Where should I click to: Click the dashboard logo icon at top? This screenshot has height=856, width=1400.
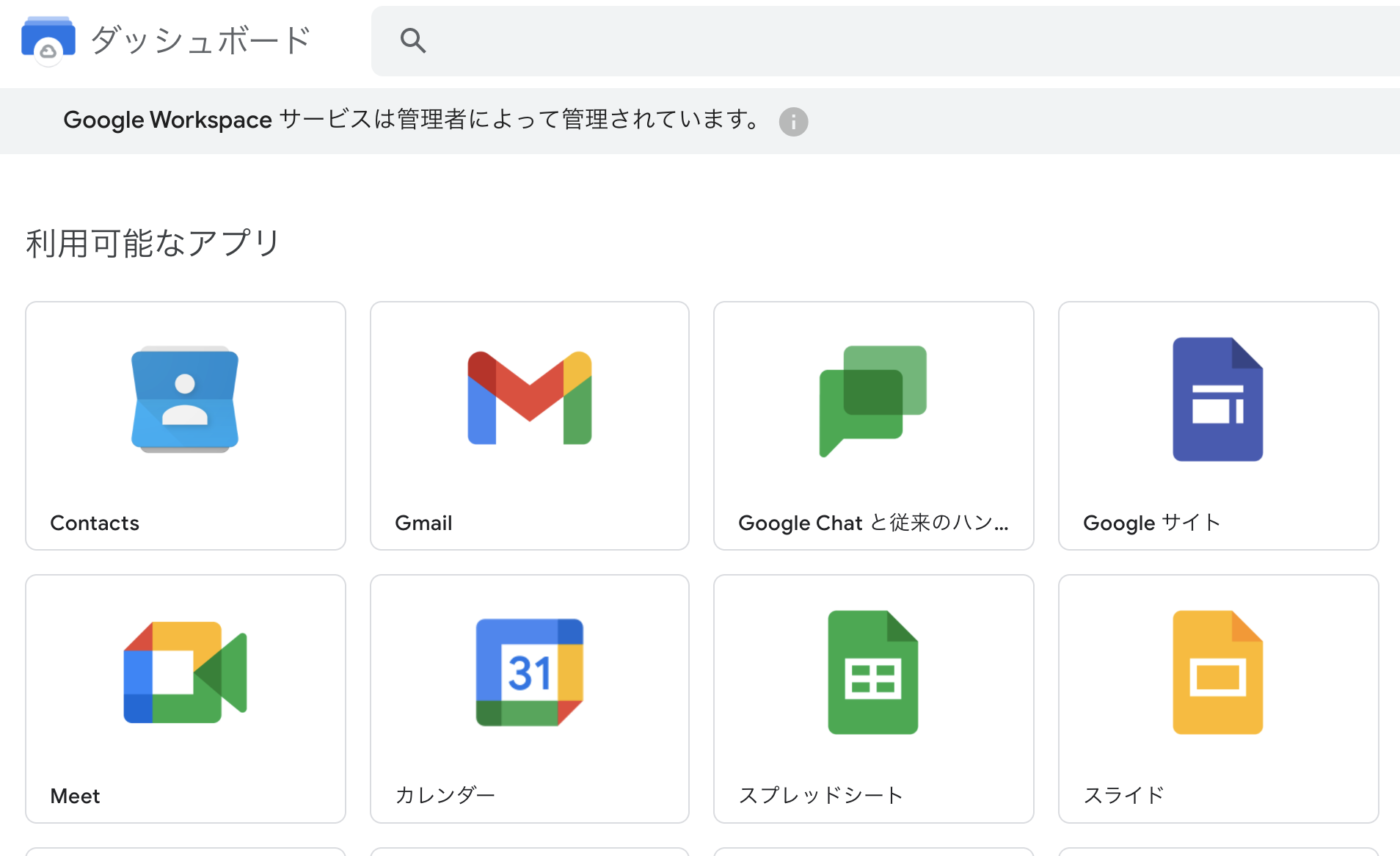[48, 40]
